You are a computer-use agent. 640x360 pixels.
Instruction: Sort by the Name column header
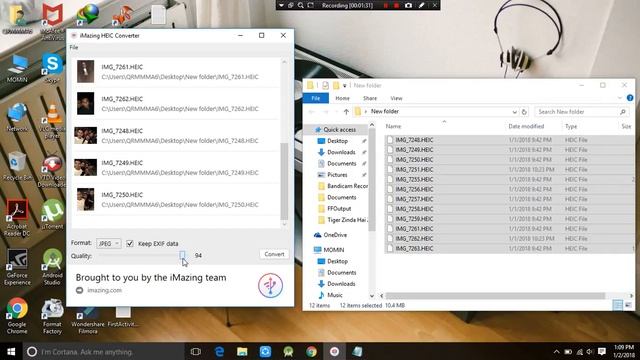[x=393, y=127]
